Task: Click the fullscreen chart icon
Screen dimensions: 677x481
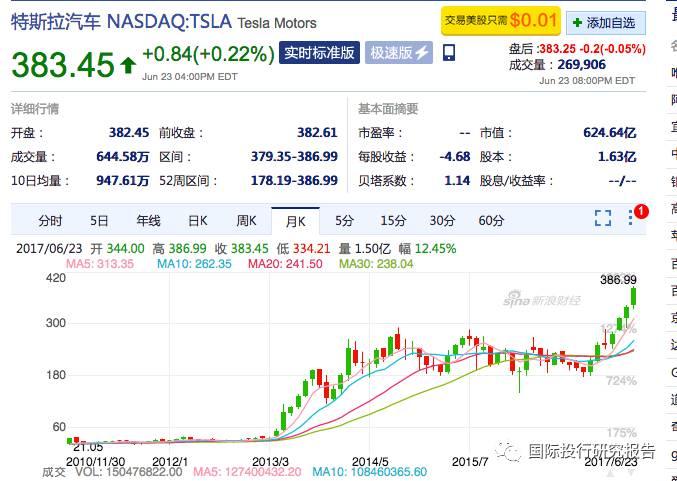Action: 603,218
